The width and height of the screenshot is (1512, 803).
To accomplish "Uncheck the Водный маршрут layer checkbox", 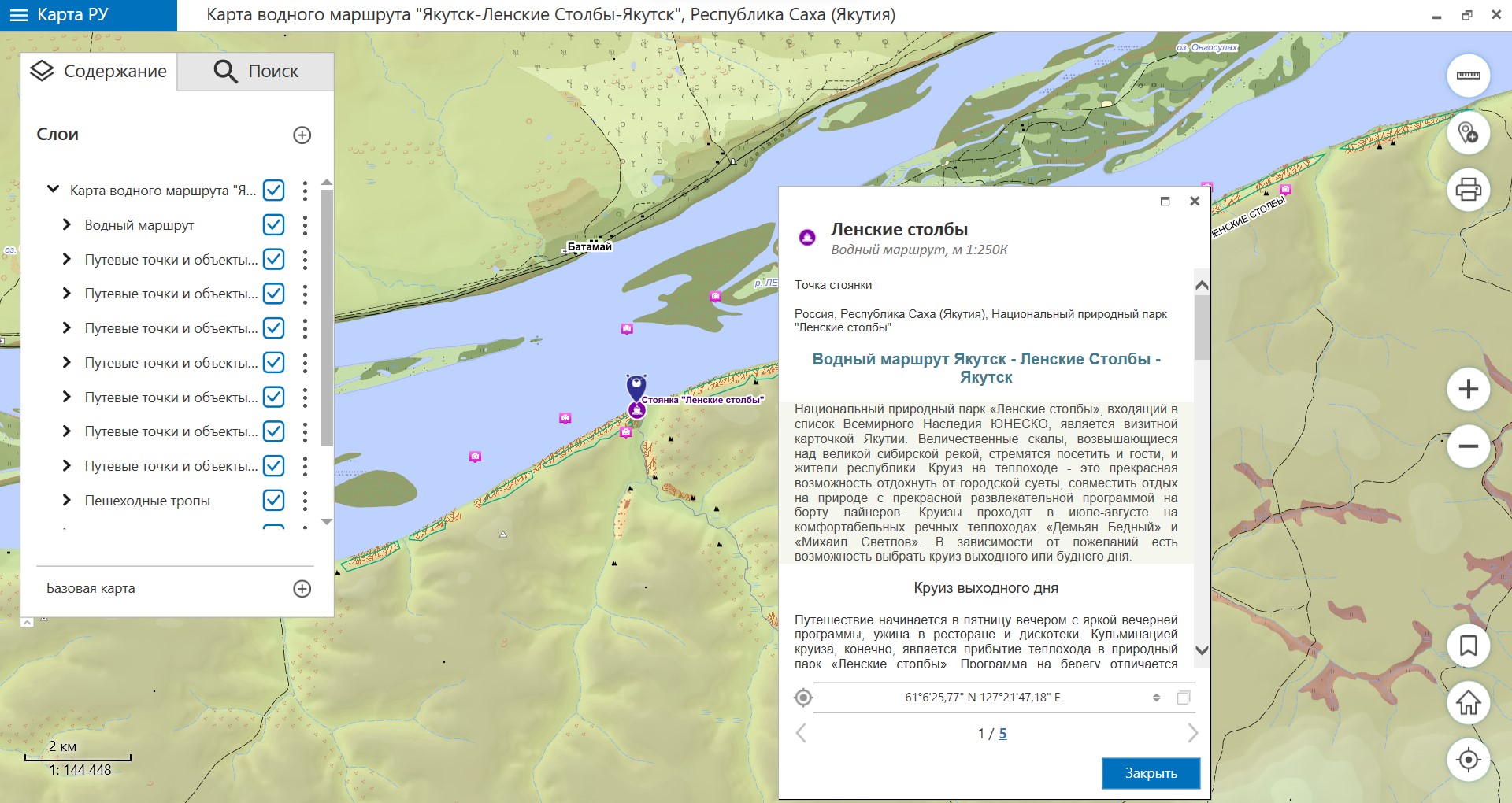I will pos(273,225).
